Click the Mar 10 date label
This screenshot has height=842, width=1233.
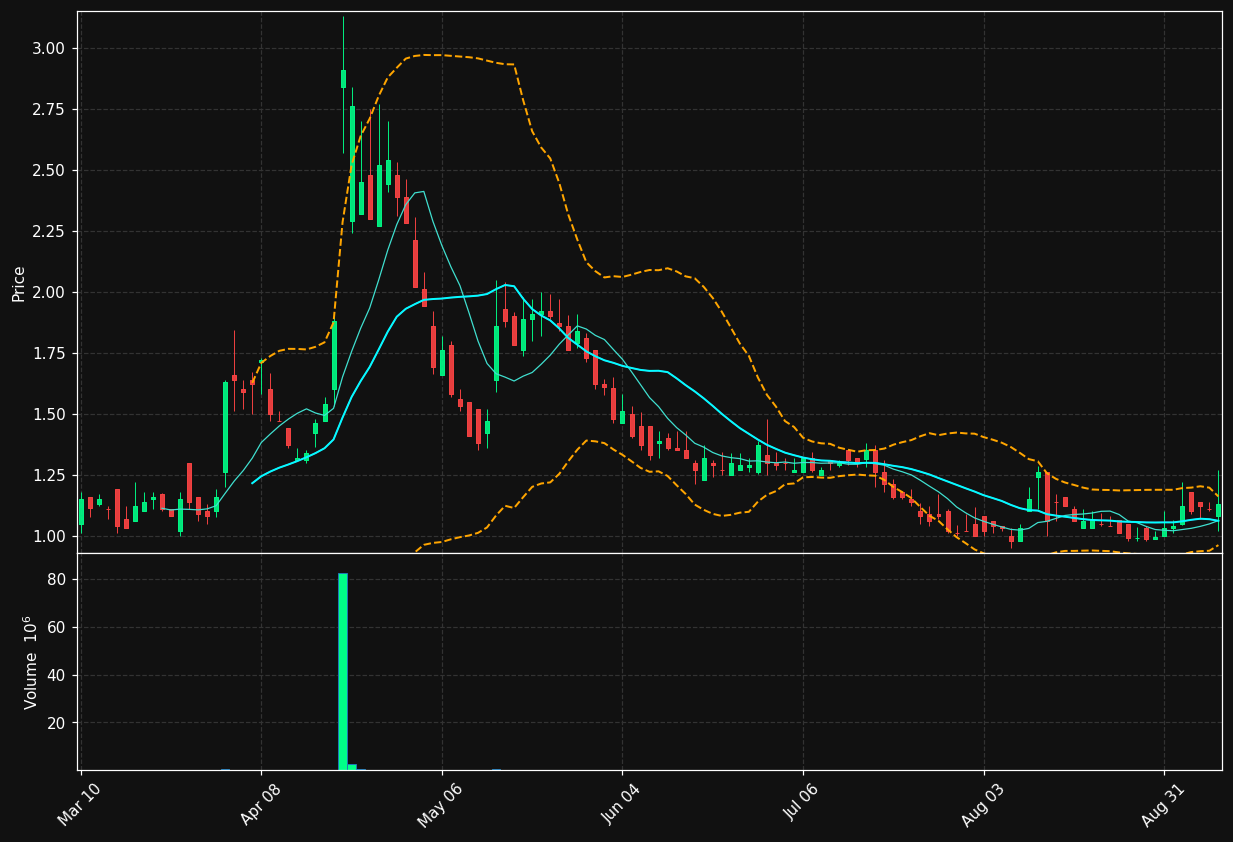click(79, 803)
